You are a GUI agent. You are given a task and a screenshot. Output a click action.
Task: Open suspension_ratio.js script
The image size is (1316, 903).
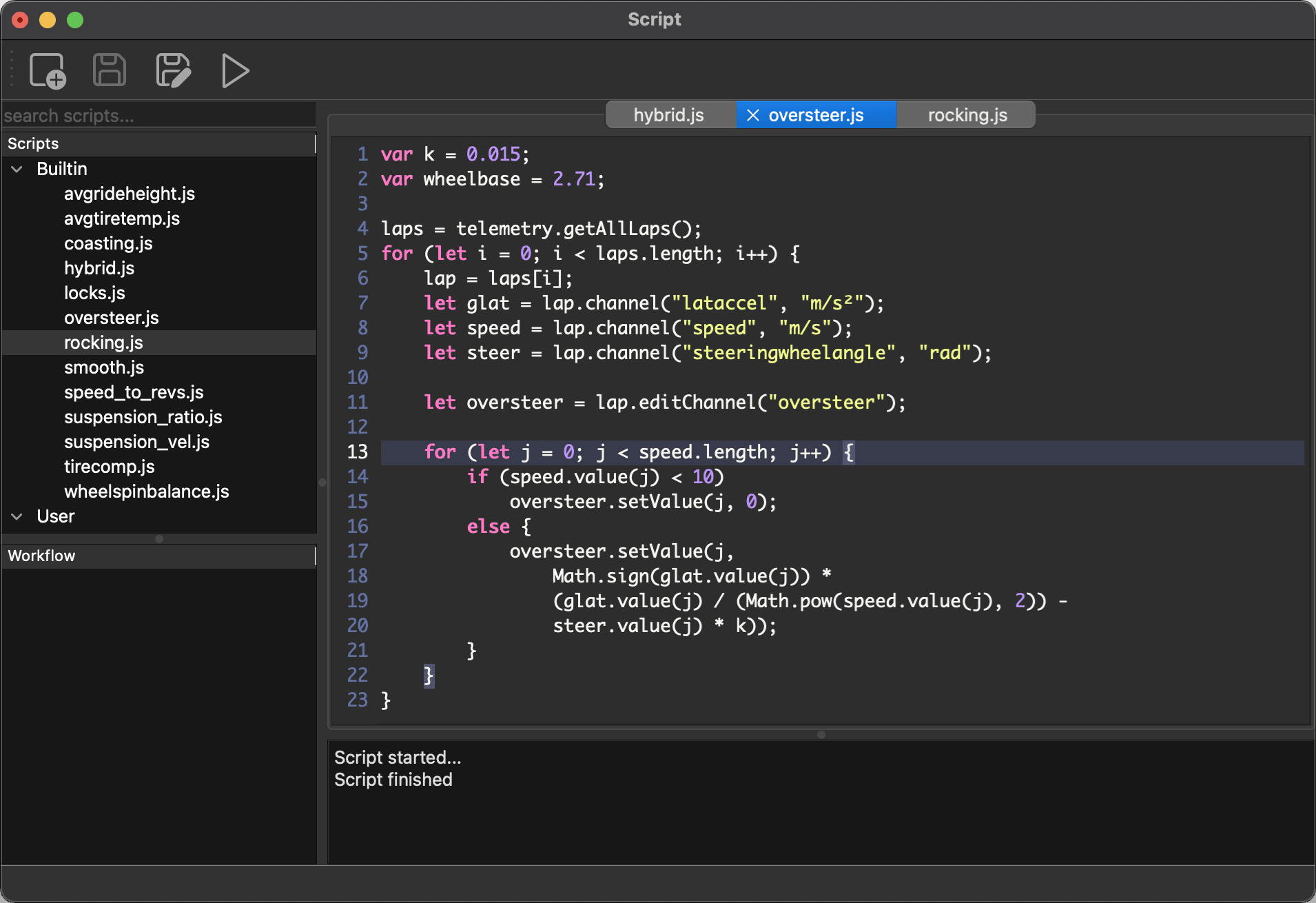[143, 417]
